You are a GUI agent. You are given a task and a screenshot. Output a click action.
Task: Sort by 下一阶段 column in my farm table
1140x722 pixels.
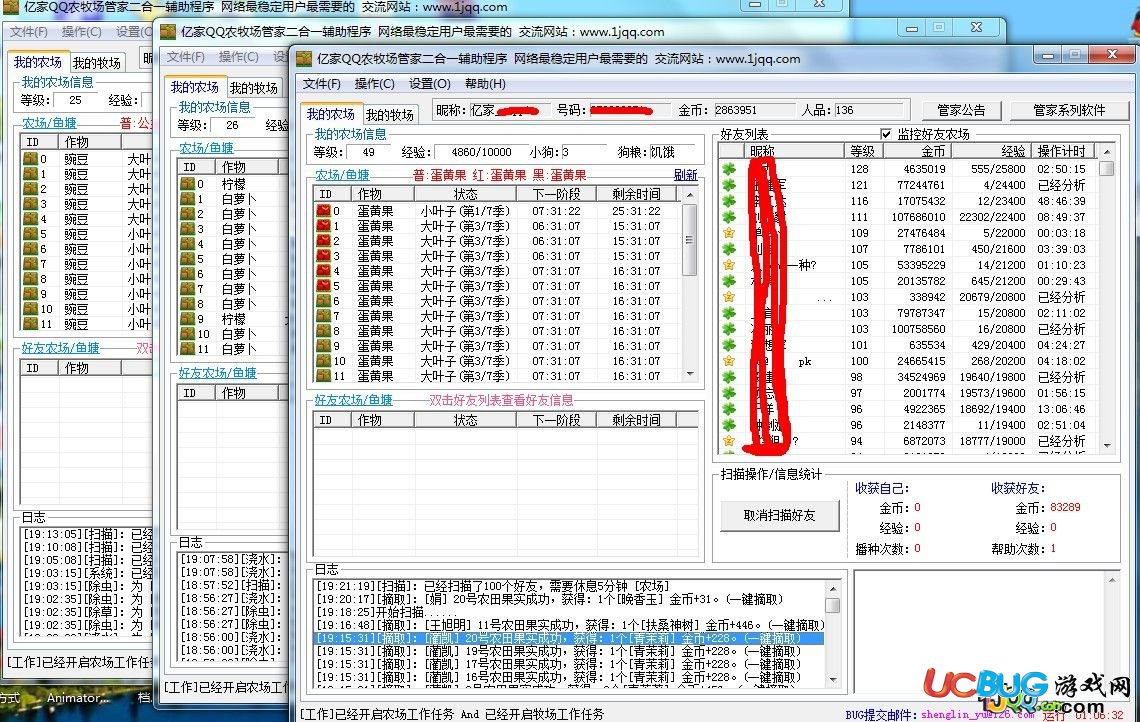pos(556,194)
